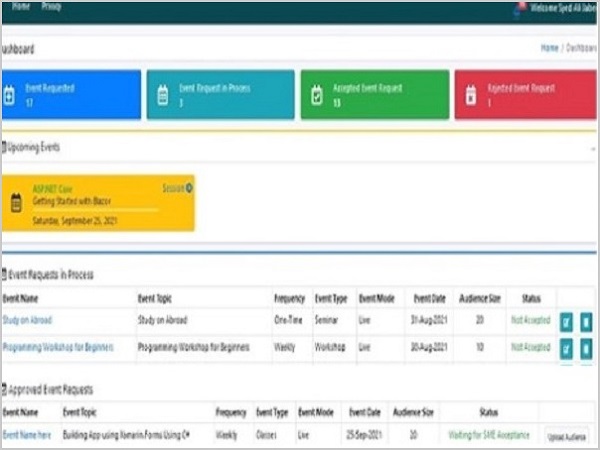Click Waiting for SME Acceptance status
This screenshot has height=450, width=600.
489,435
